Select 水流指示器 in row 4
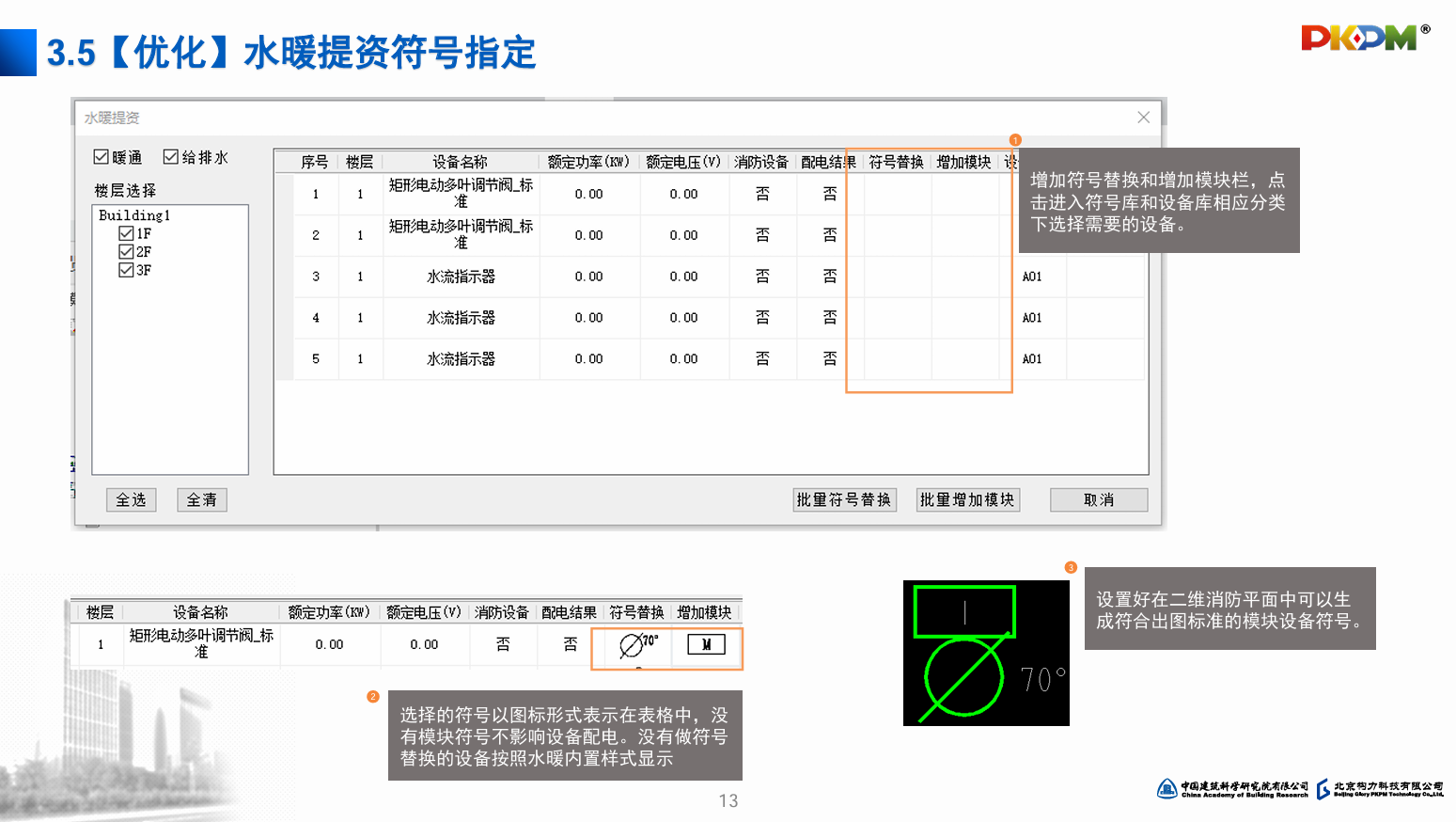Screen dimensions: 1456x822 tap(461, 318)
